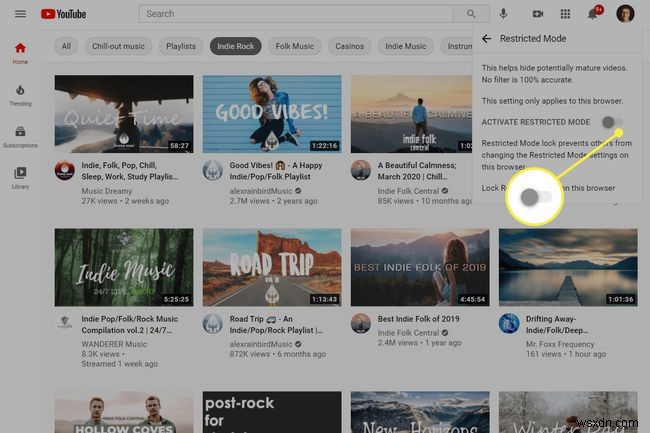Image resolution: width=650 pixels, height=433 pixels.
Task: Open the notifications bell
Action: point(593,14)
